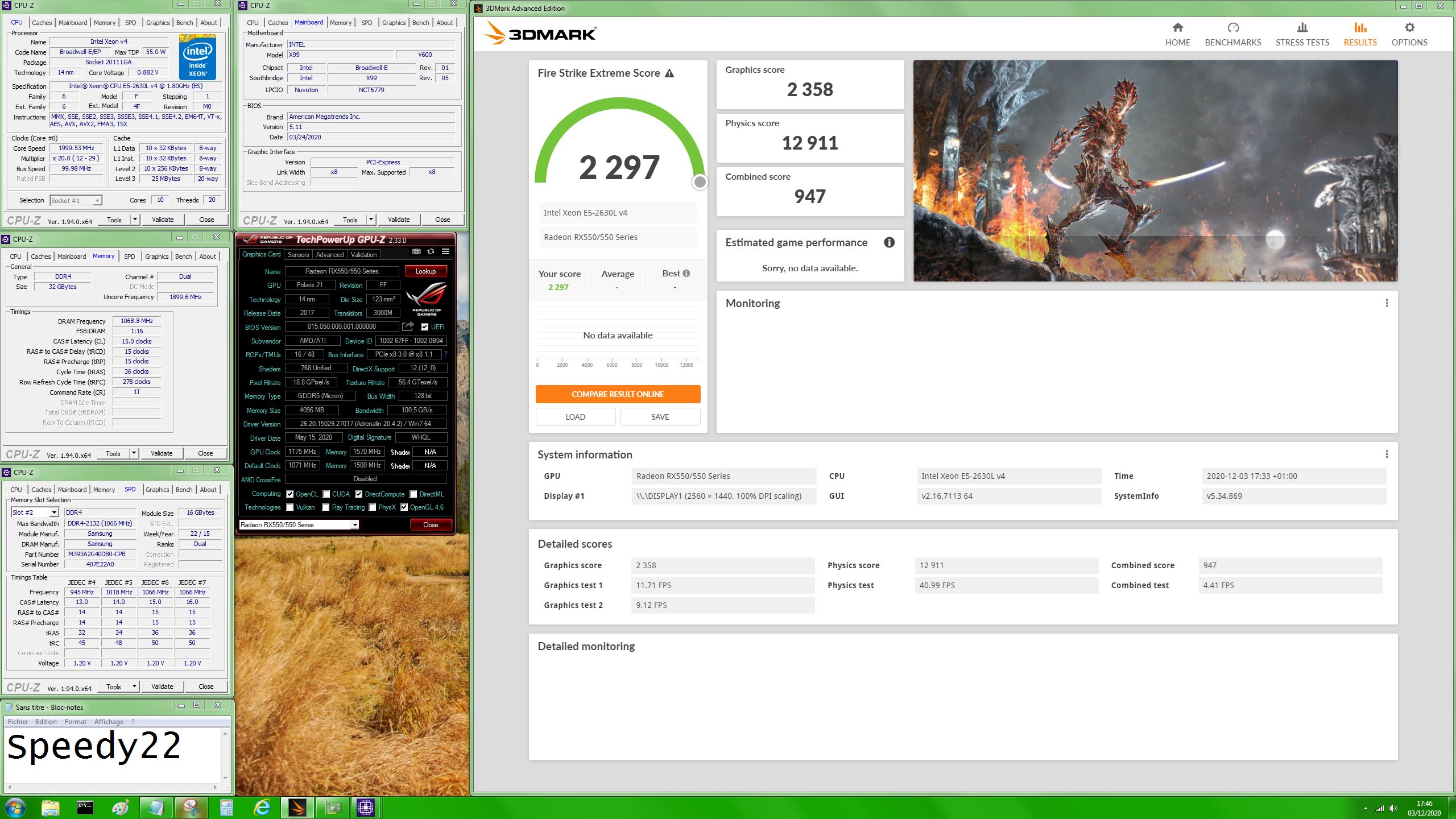Click the red Close button in GPU-Z
This screenshot has width=1456, height=819.
pos(431,525)
